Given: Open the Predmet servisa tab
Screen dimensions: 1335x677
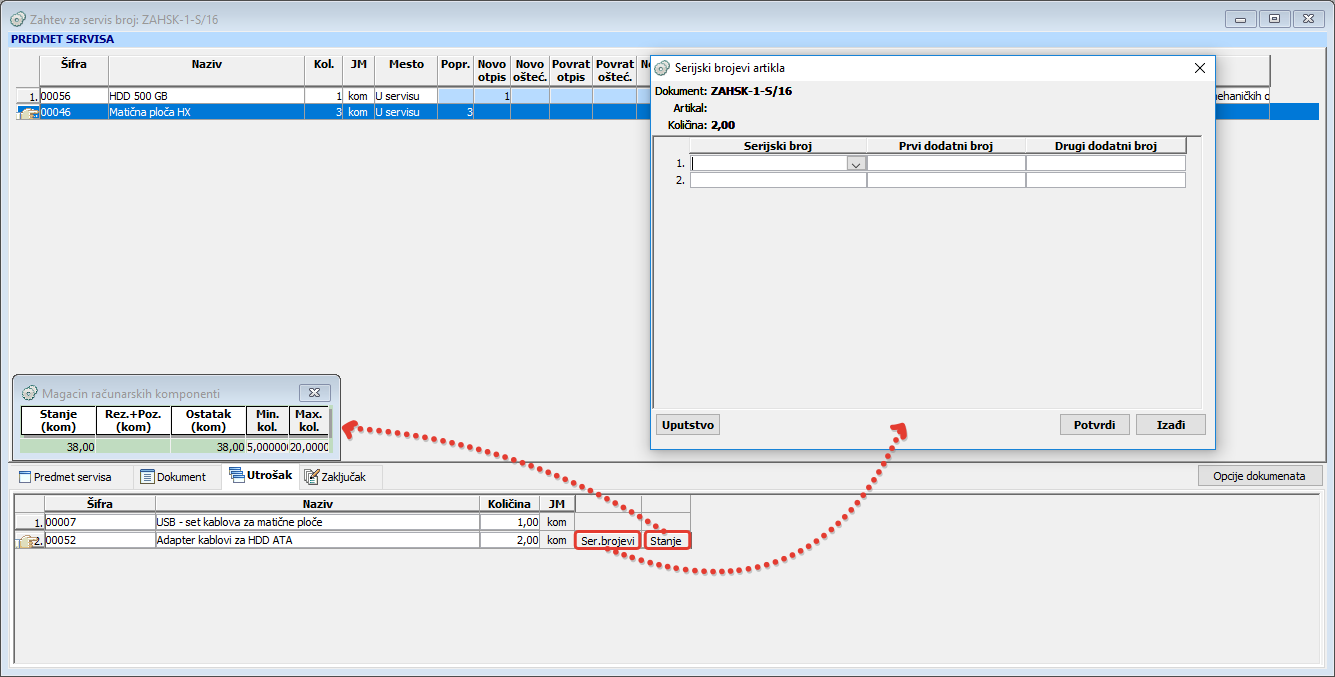Looking at the screenshot, I should 66,477.
